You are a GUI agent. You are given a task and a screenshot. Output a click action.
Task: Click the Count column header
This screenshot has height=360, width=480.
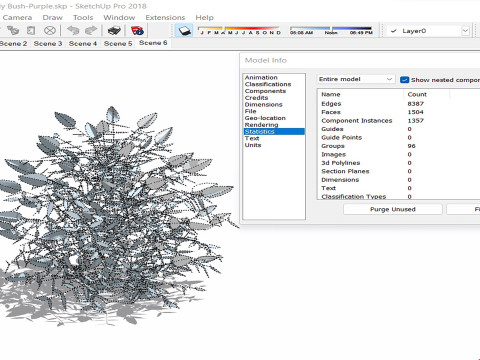417,94
